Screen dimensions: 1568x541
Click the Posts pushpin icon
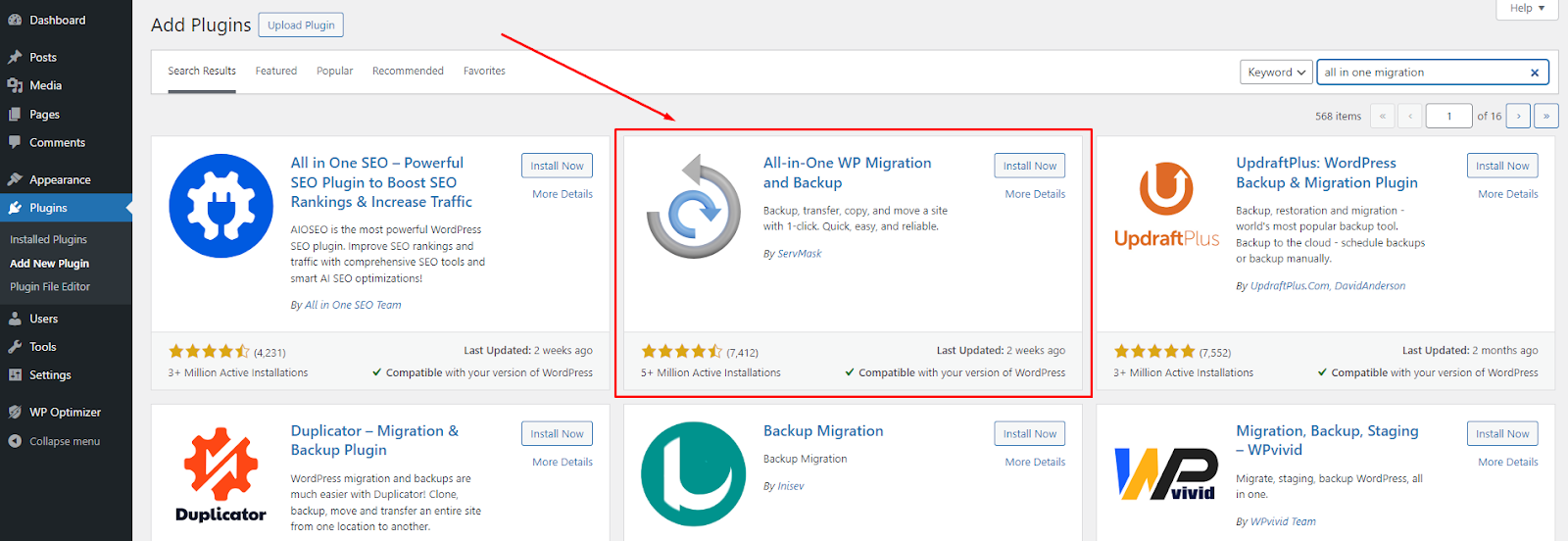coord(15,57)
